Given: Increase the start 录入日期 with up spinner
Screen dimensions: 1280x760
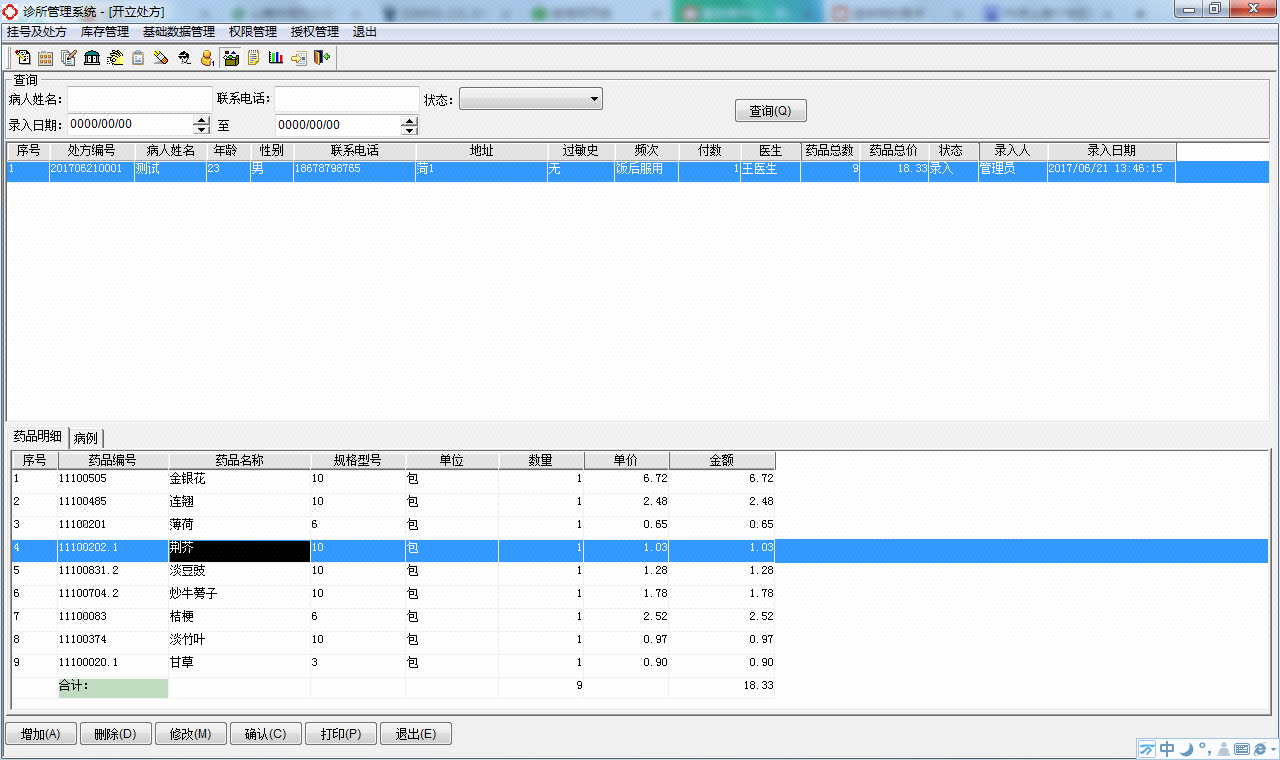Looking at the screenshot, I should coord(201,120).
